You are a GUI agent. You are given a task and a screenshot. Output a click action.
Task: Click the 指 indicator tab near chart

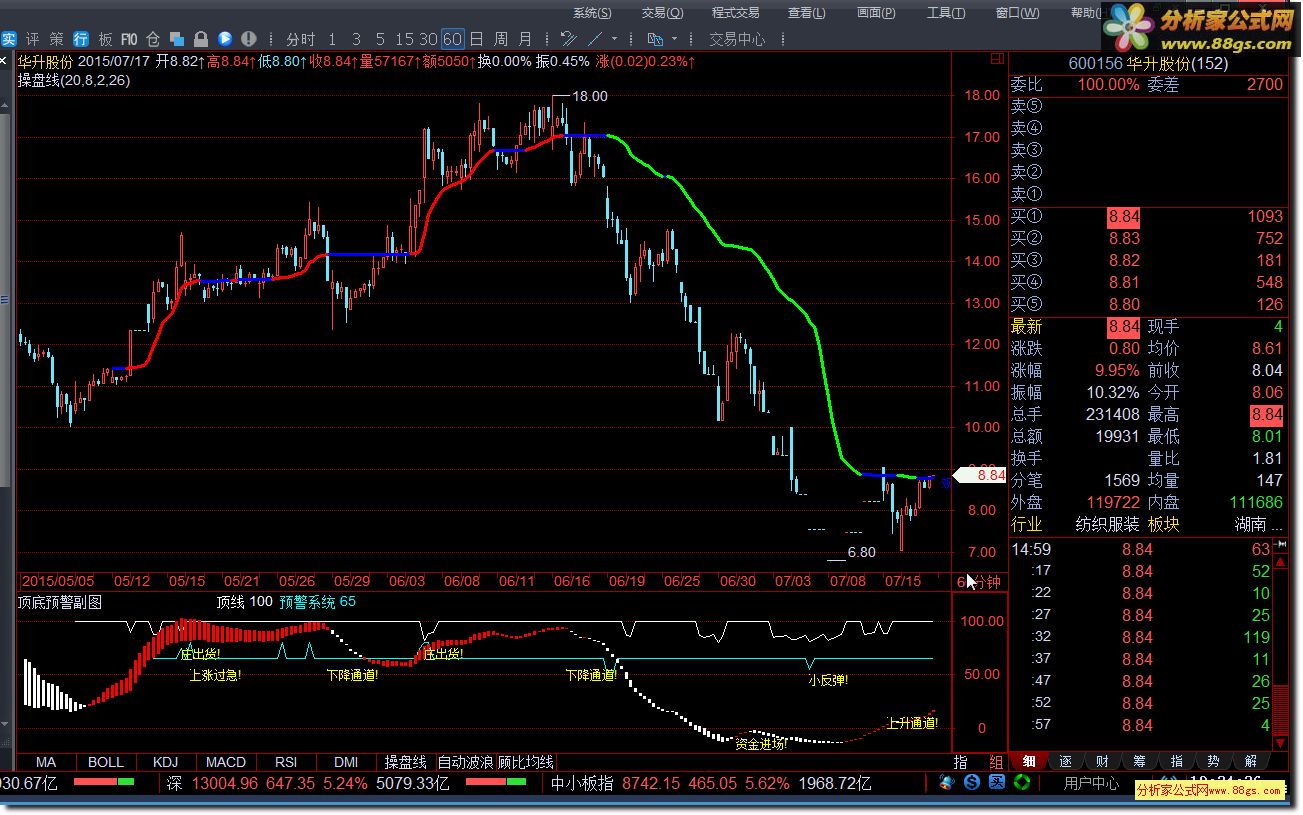[961, 762]
